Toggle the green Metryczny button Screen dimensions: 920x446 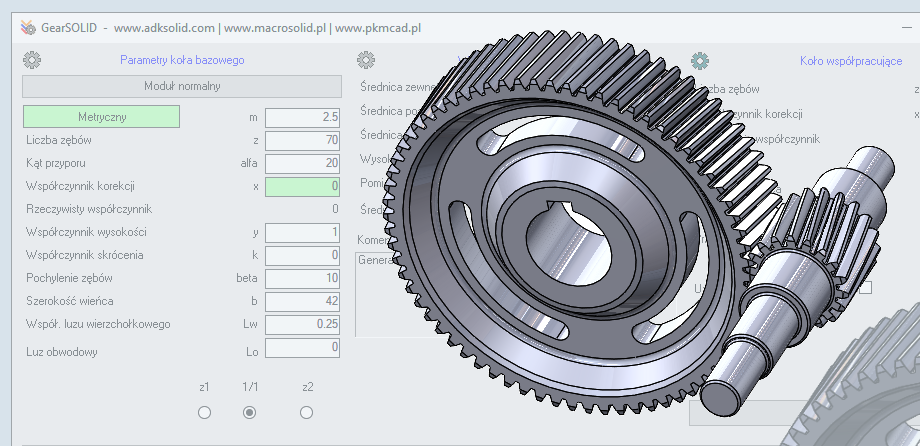pyautogui.click(x=101, y=117)
